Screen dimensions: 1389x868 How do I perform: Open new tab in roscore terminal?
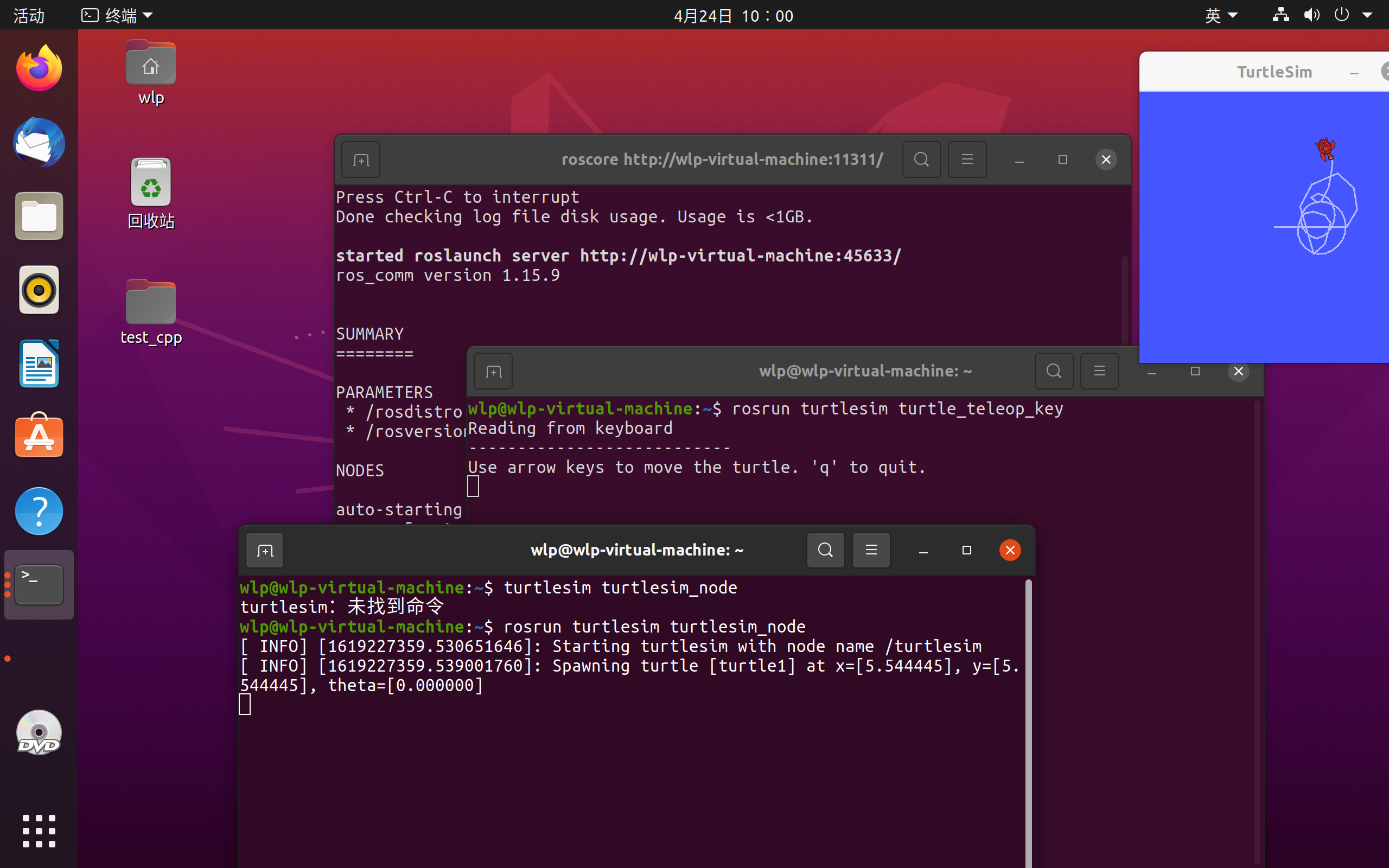[360, 159]
